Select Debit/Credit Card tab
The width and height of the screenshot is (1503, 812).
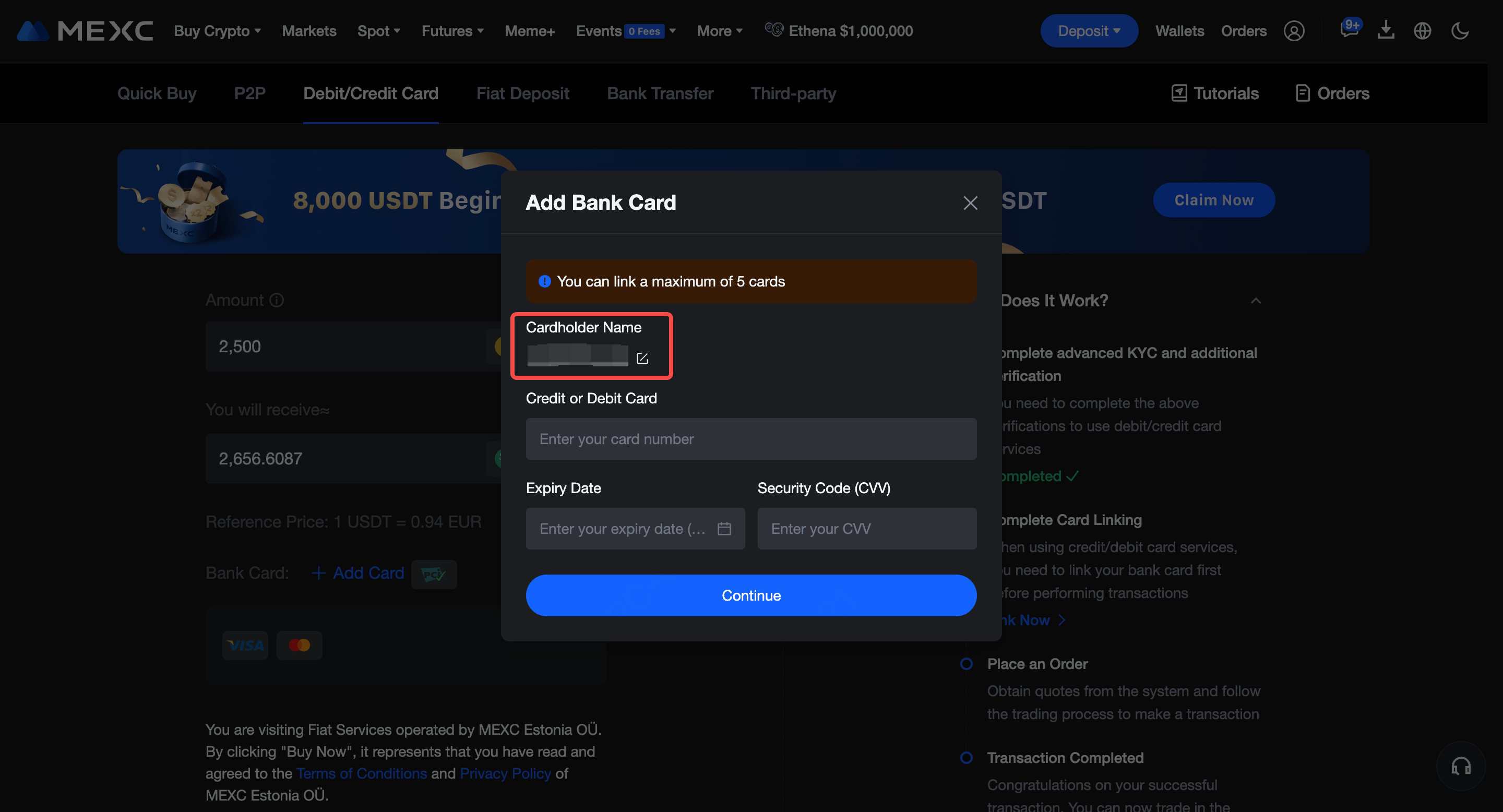tap(371, 93)
